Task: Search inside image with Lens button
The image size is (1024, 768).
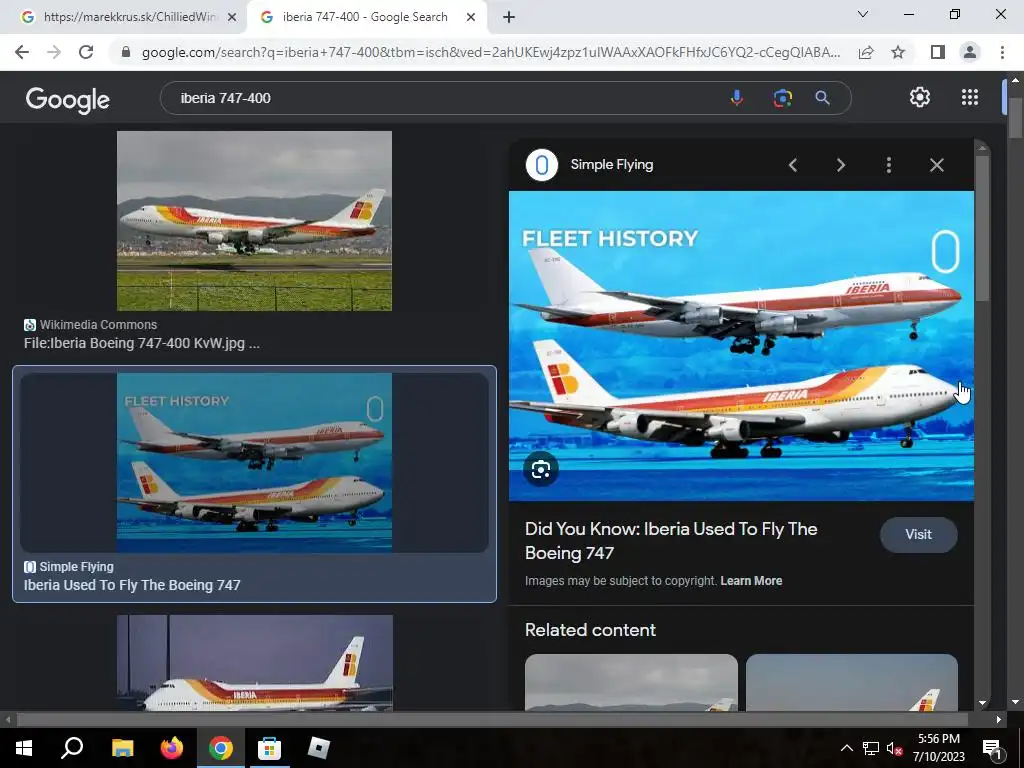Action: click(541, 469)
